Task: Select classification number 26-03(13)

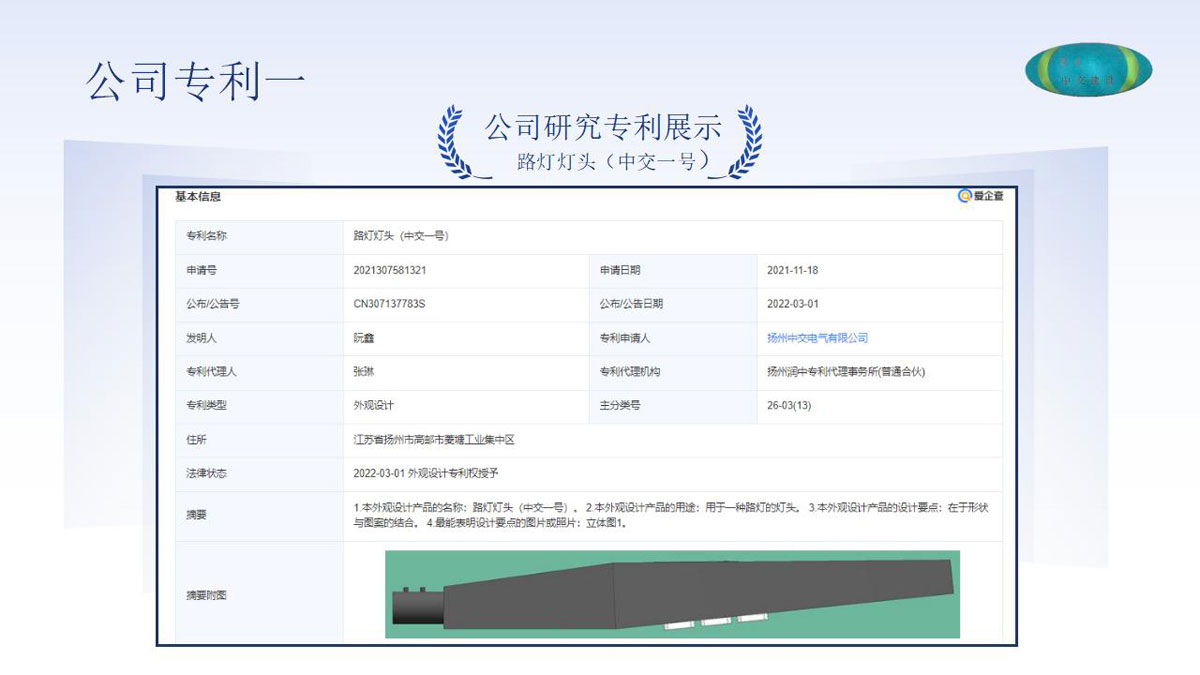Action: (x=789, y=406)
